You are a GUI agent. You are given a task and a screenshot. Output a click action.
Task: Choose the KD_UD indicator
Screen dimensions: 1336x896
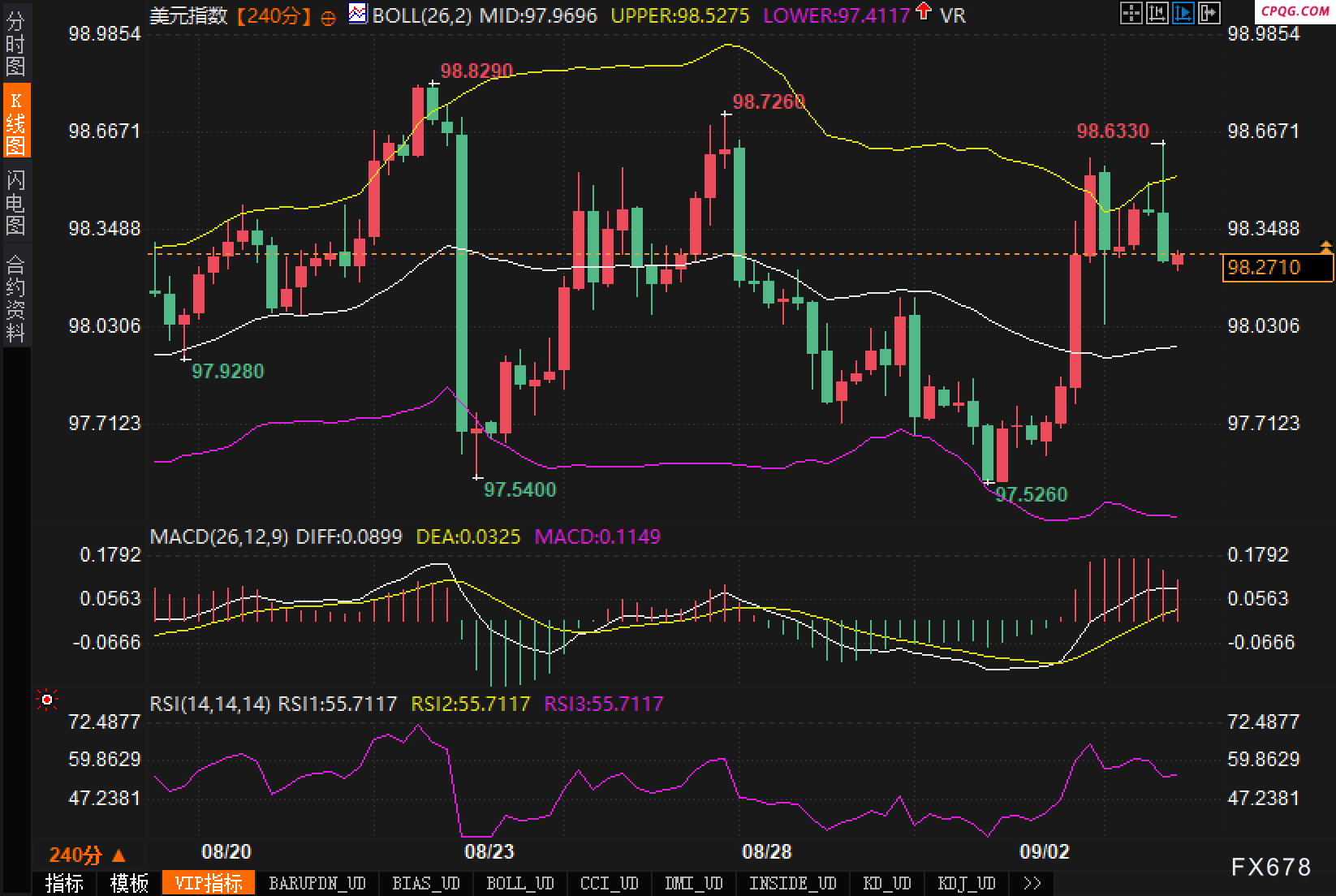(x=888, y=883)
